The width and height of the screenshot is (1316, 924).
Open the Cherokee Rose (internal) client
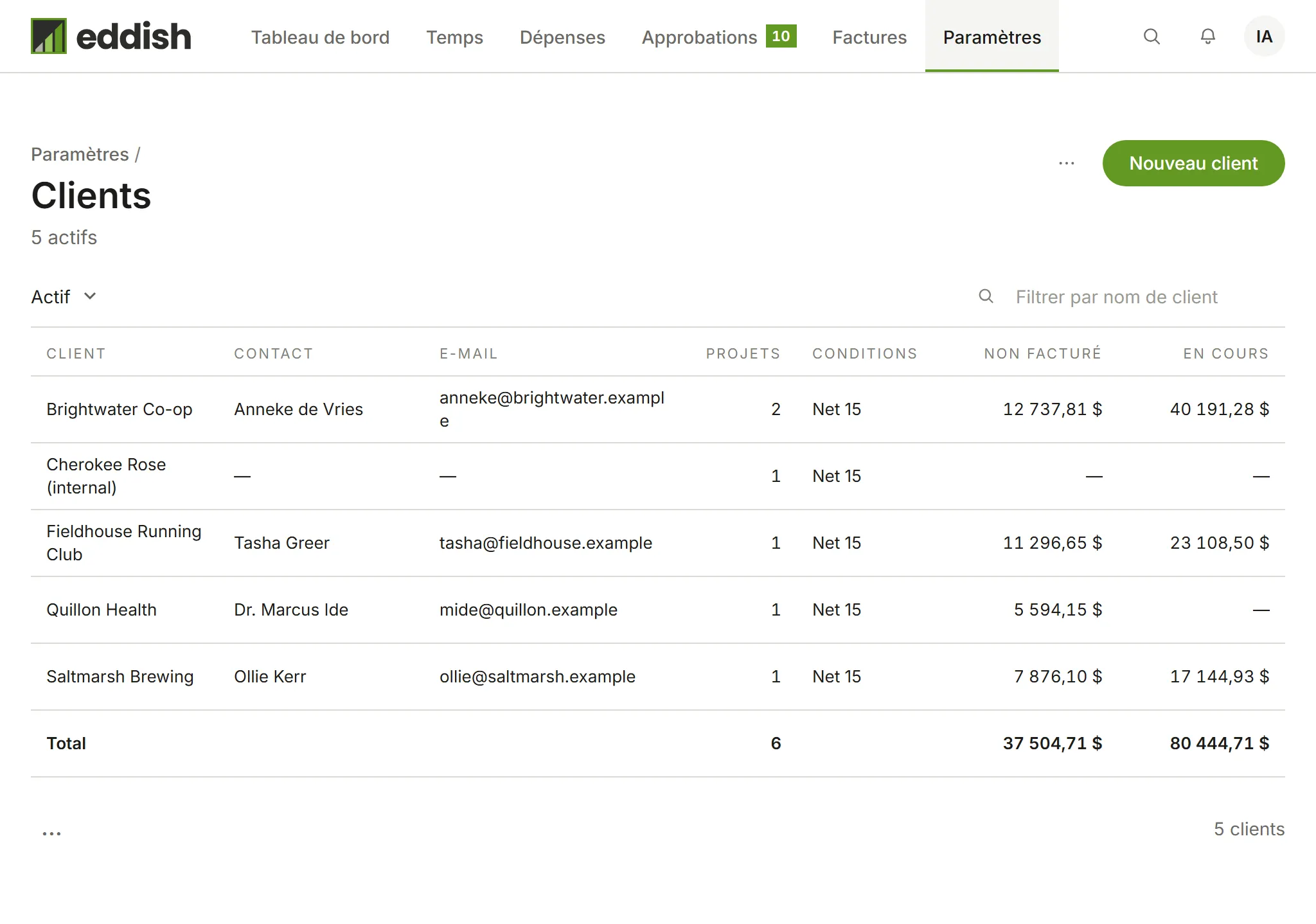(106, 476)
